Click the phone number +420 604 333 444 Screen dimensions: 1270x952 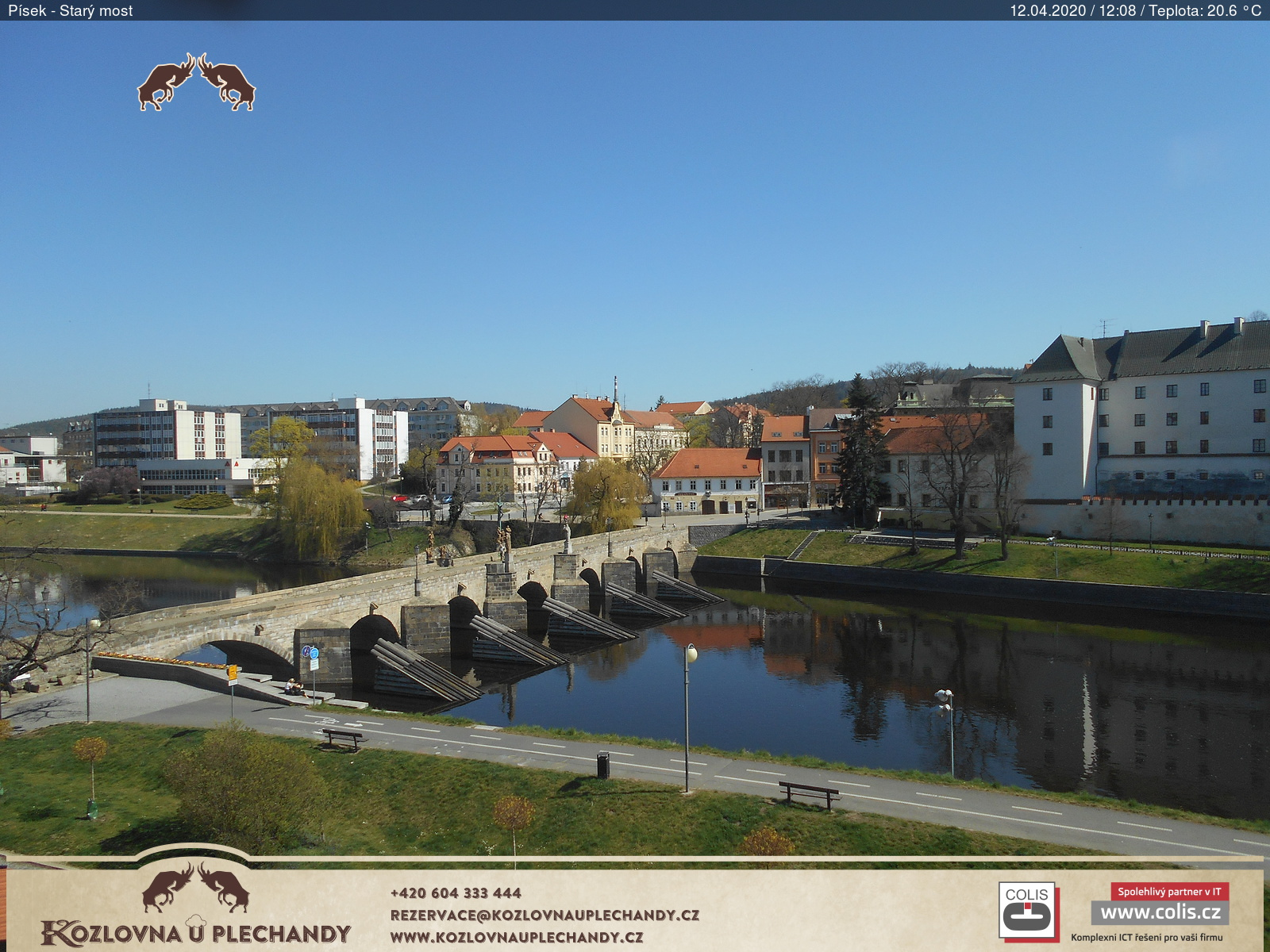[456, 893]
